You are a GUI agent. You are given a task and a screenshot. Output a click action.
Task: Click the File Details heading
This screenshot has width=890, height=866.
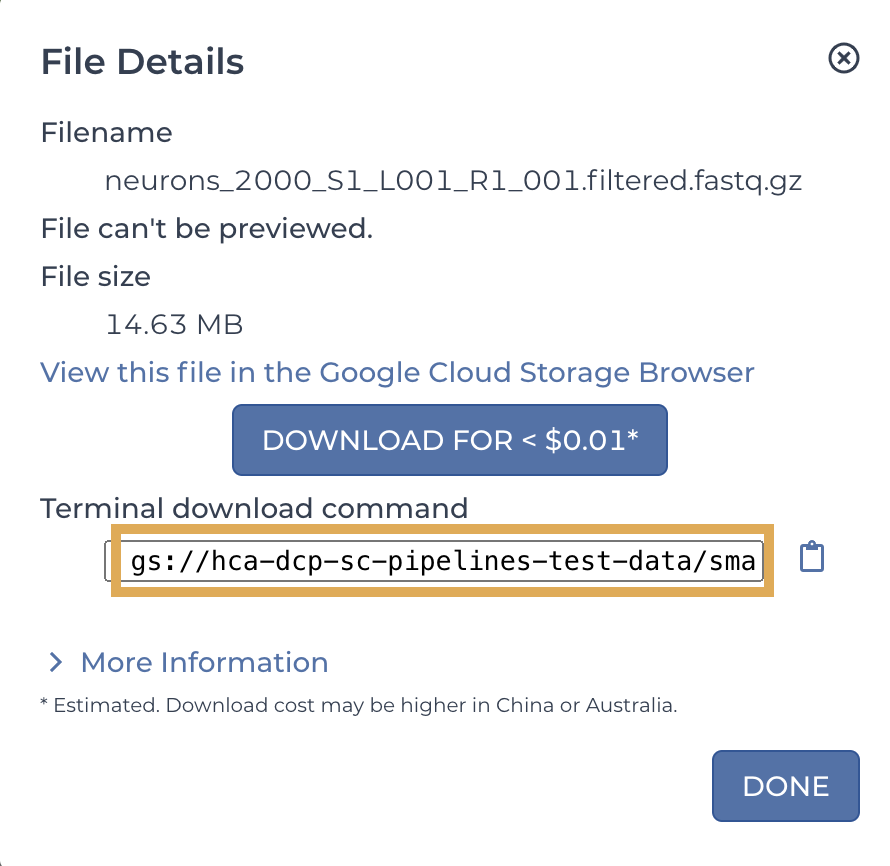click(142, 61)
